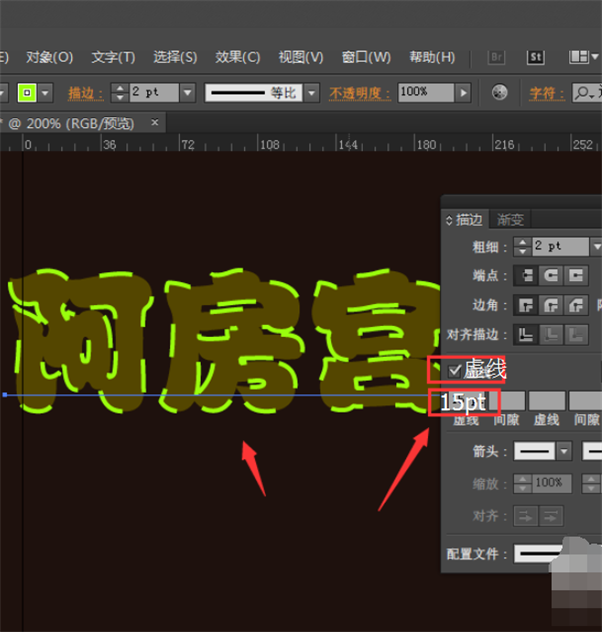Click first 对齐 arrowhead alignment icon
The width and height of the screenshot is (602, 632).
[x=526, y=516]
